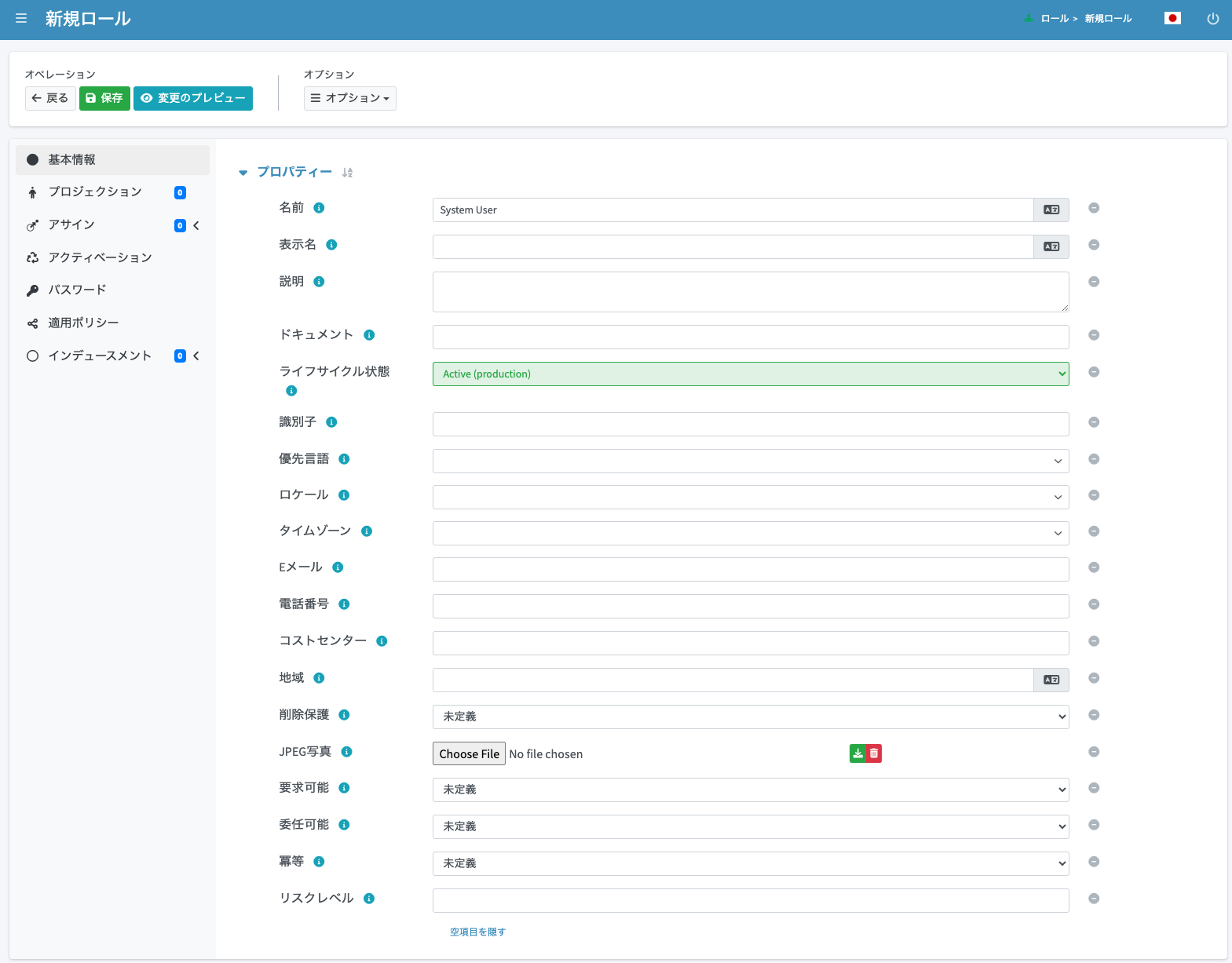Click the 戻る back button
The width and height of the screenshot is (1232, 963).
pyautogui.click(x=50, y=98)
